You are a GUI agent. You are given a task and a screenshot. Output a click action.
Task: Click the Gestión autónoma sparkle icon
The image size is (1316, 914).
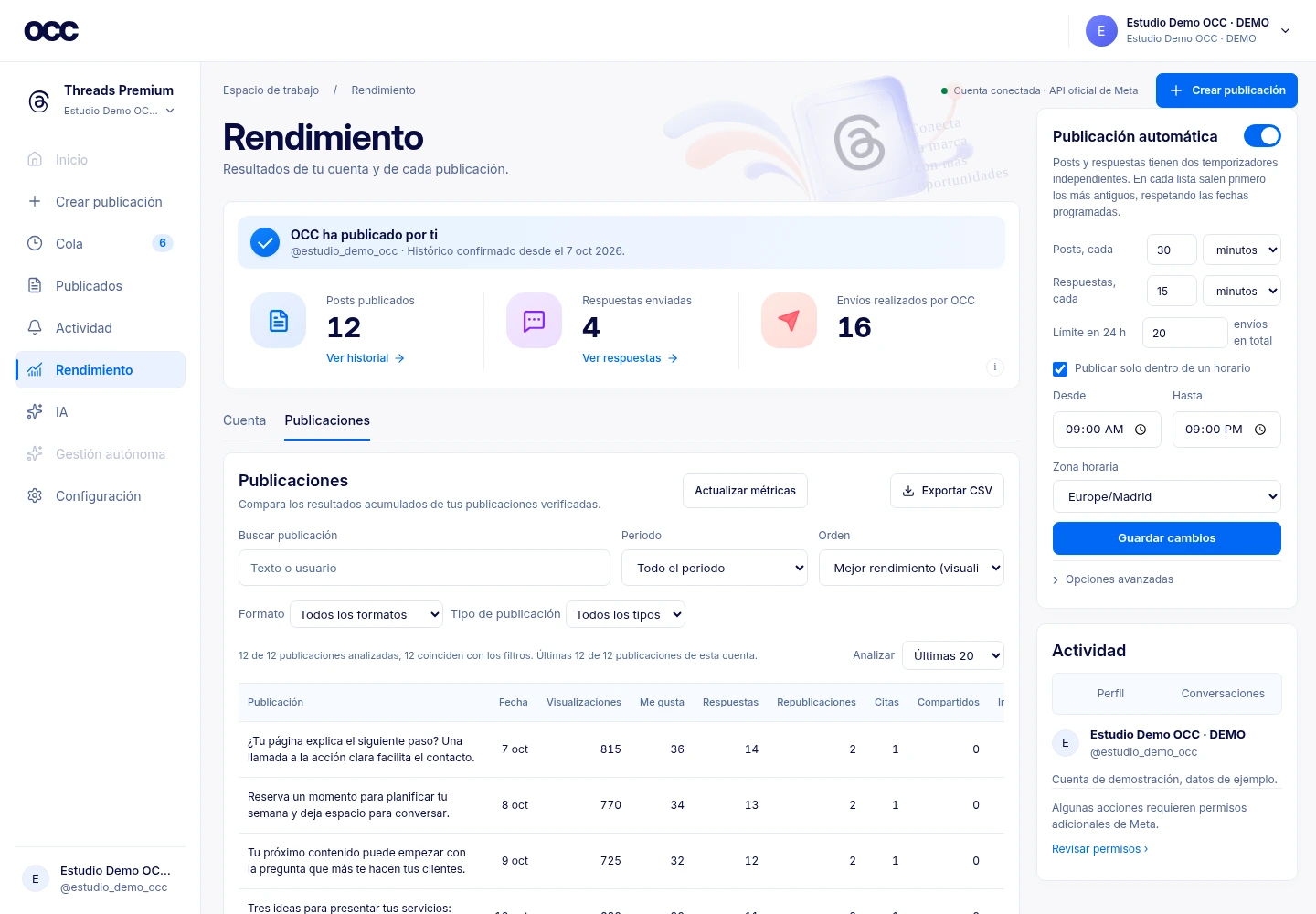(x=35, y=453)
